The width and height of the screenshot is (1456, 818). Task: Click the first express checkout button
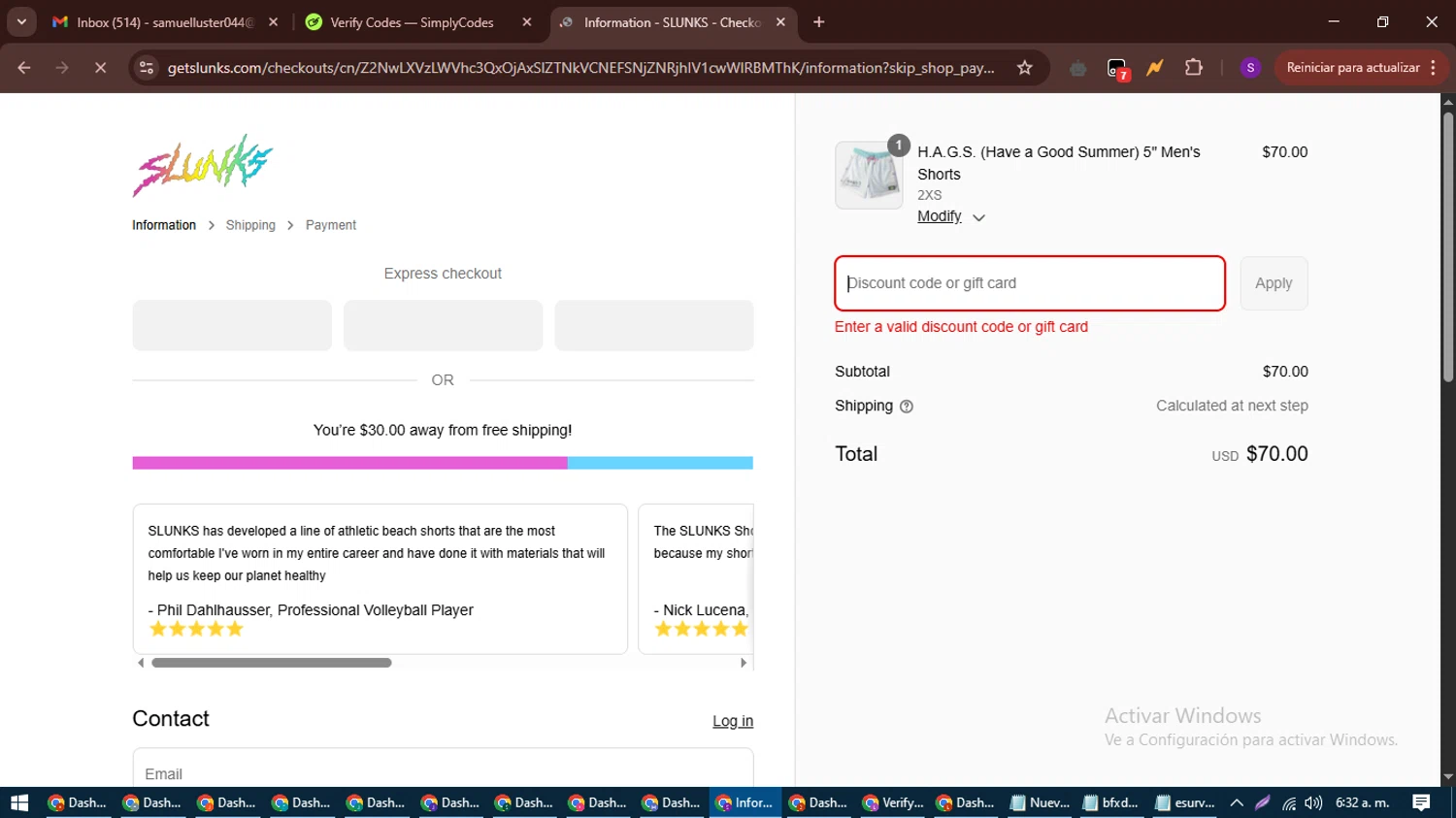[232, 325]
